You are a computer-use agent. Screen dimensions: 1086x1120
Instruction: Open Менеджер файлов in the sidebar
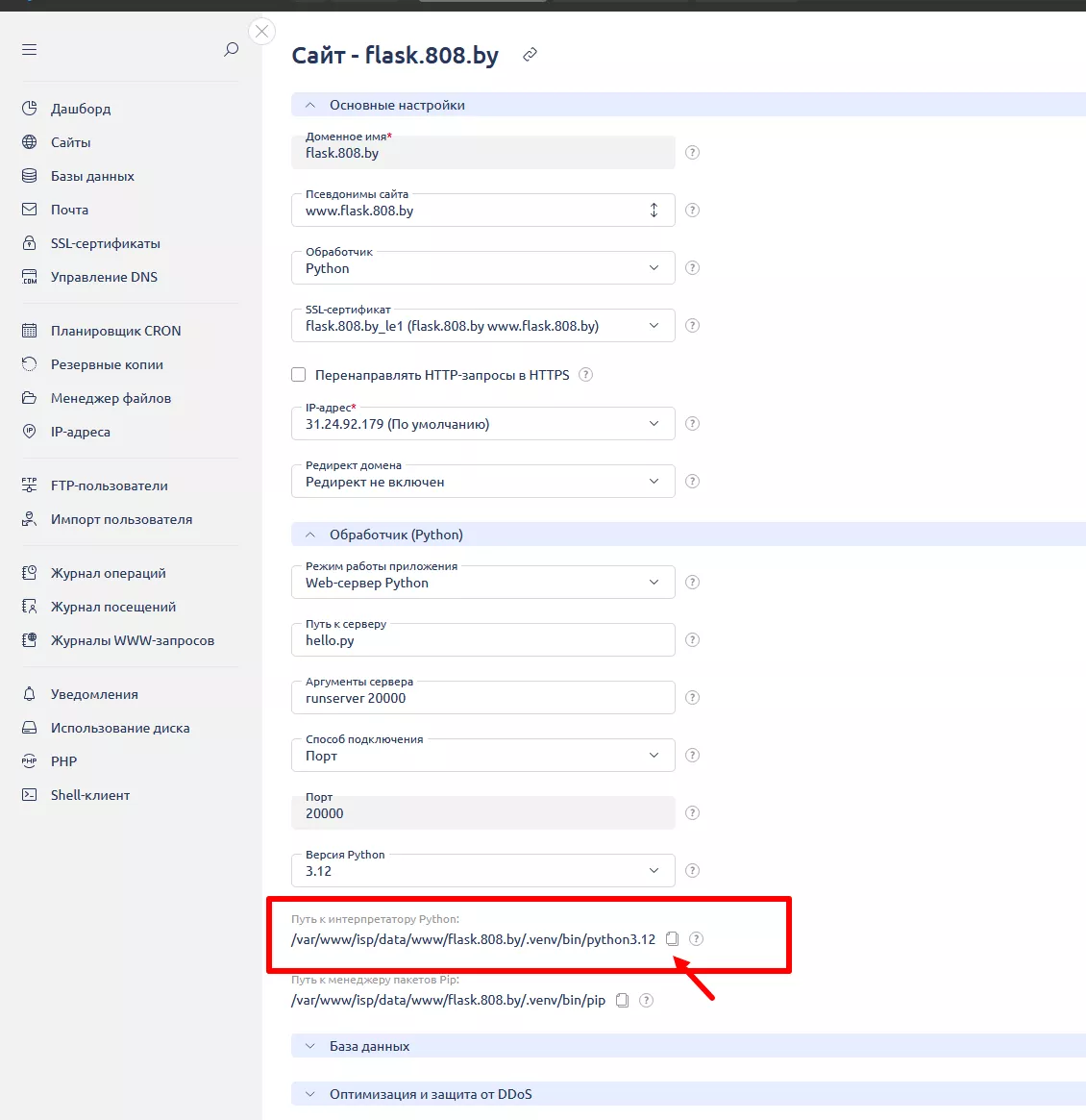111,398
